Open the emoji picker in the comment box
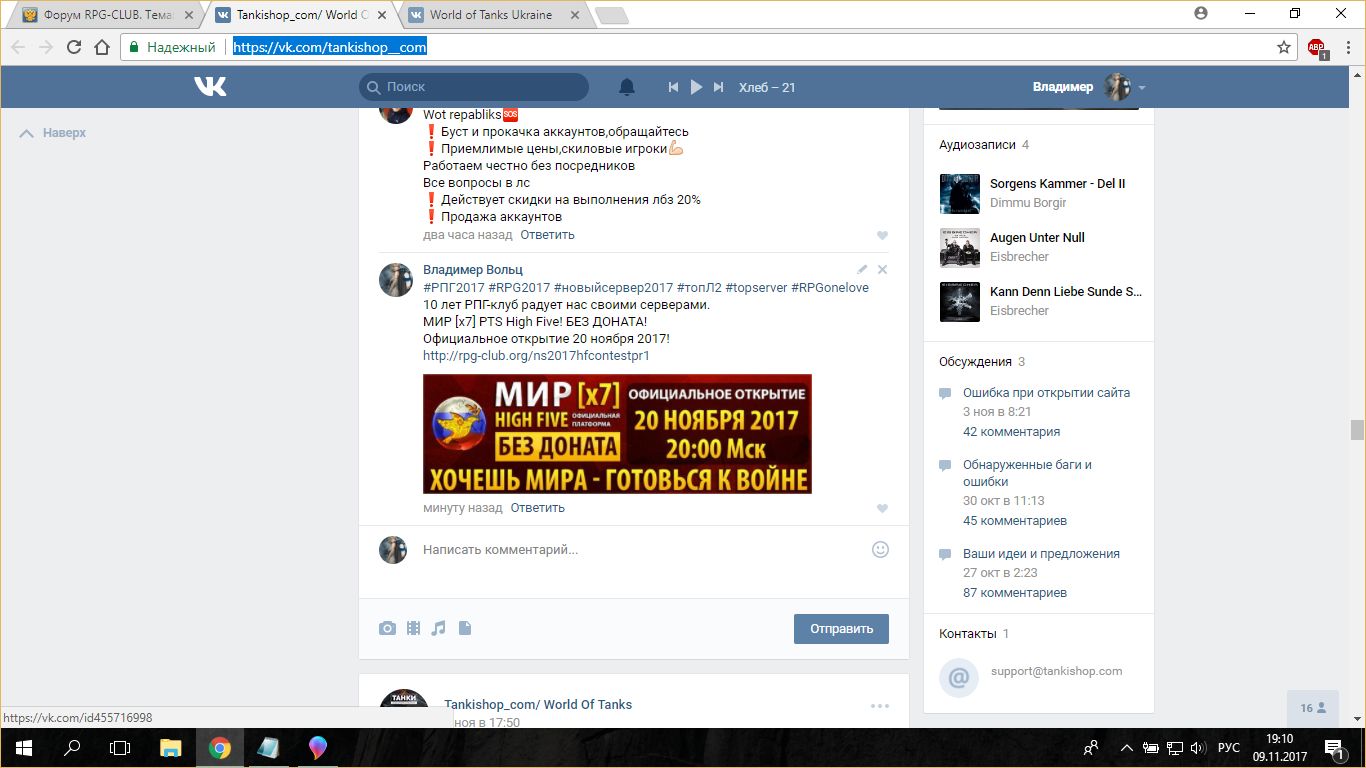The height and width of the screenshot is (768, 1366). (x=880, y=549)
